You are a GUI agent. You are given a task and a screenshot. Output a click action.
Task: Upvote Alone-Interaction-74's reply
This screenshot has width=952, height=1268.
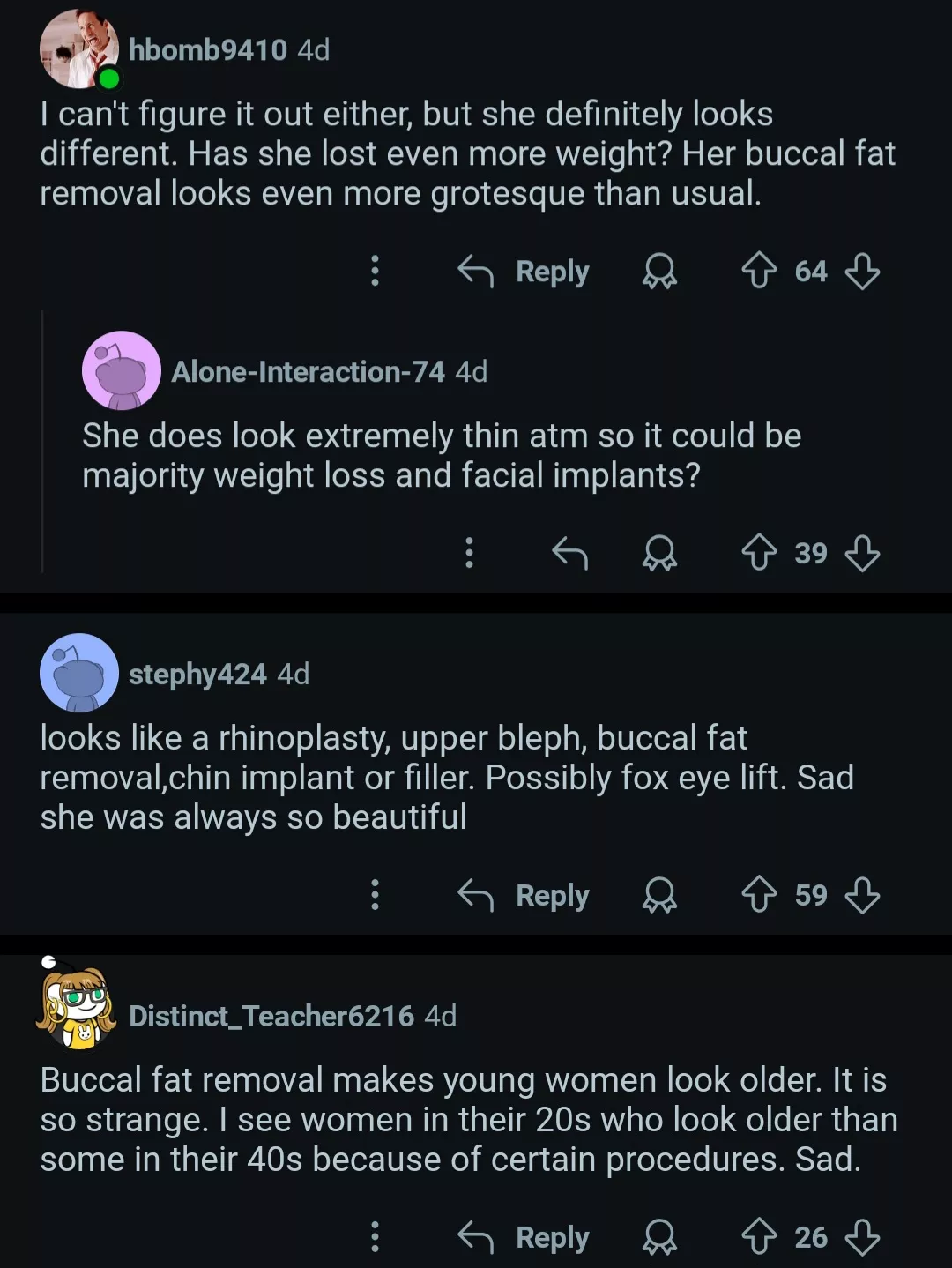point(759,553)
